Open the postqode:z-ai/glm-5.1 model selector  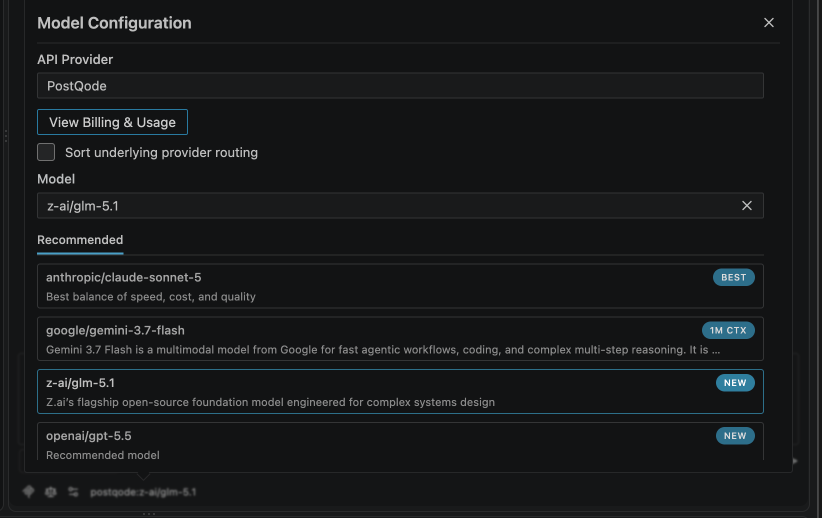(143, 492)
